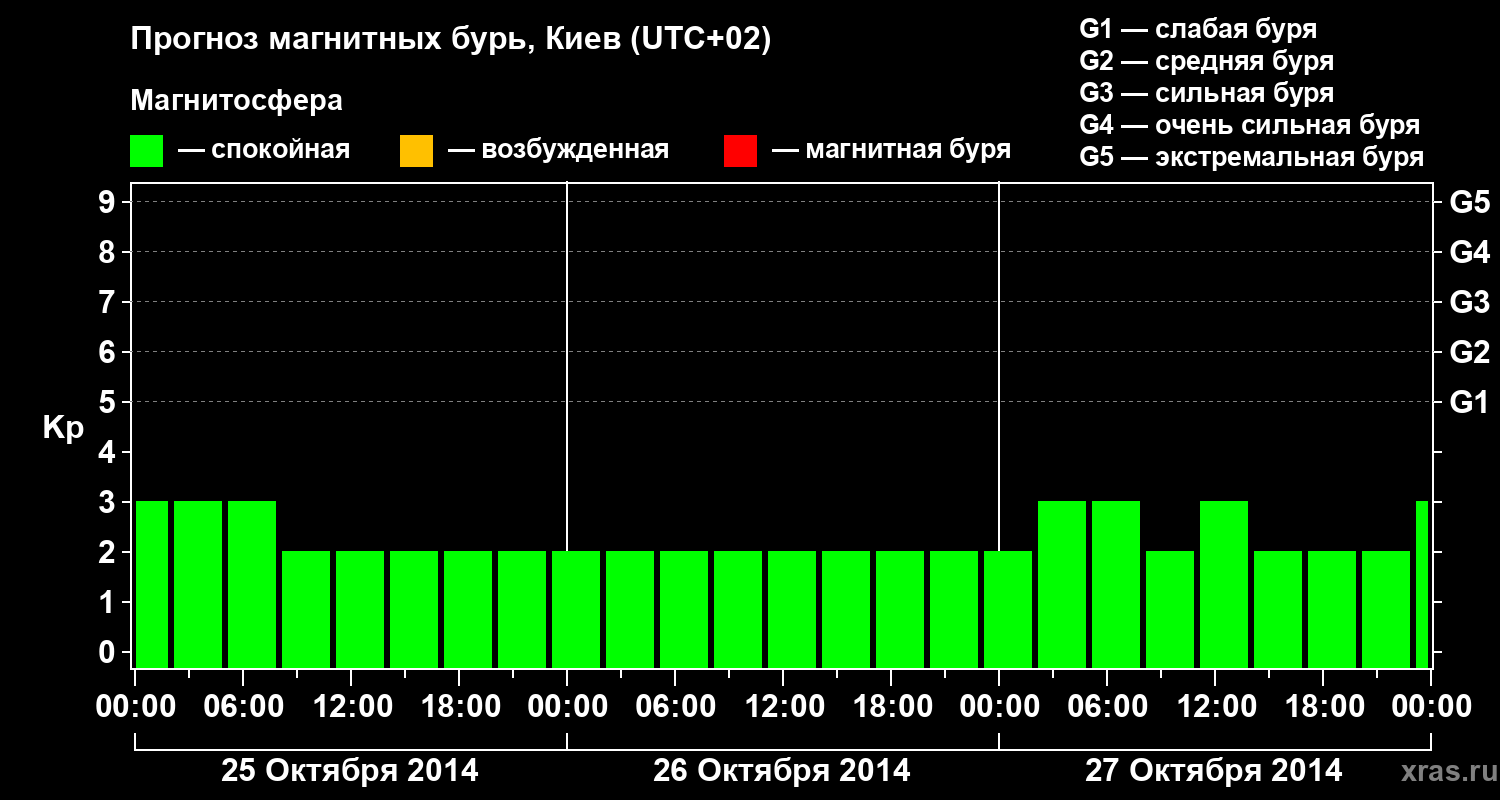Click the Kp 2 bar above 12:00 on 26 Октября
The height and width of the screenshot is (800, 1500).
tap(792, 609)
